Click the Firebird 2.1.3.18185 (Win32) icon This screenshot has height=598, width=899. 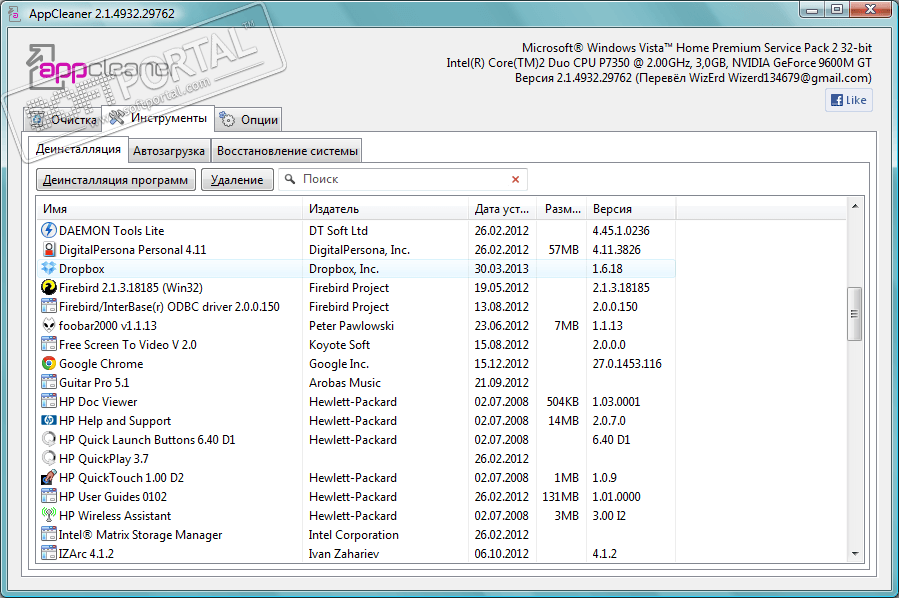click(49, 288)
